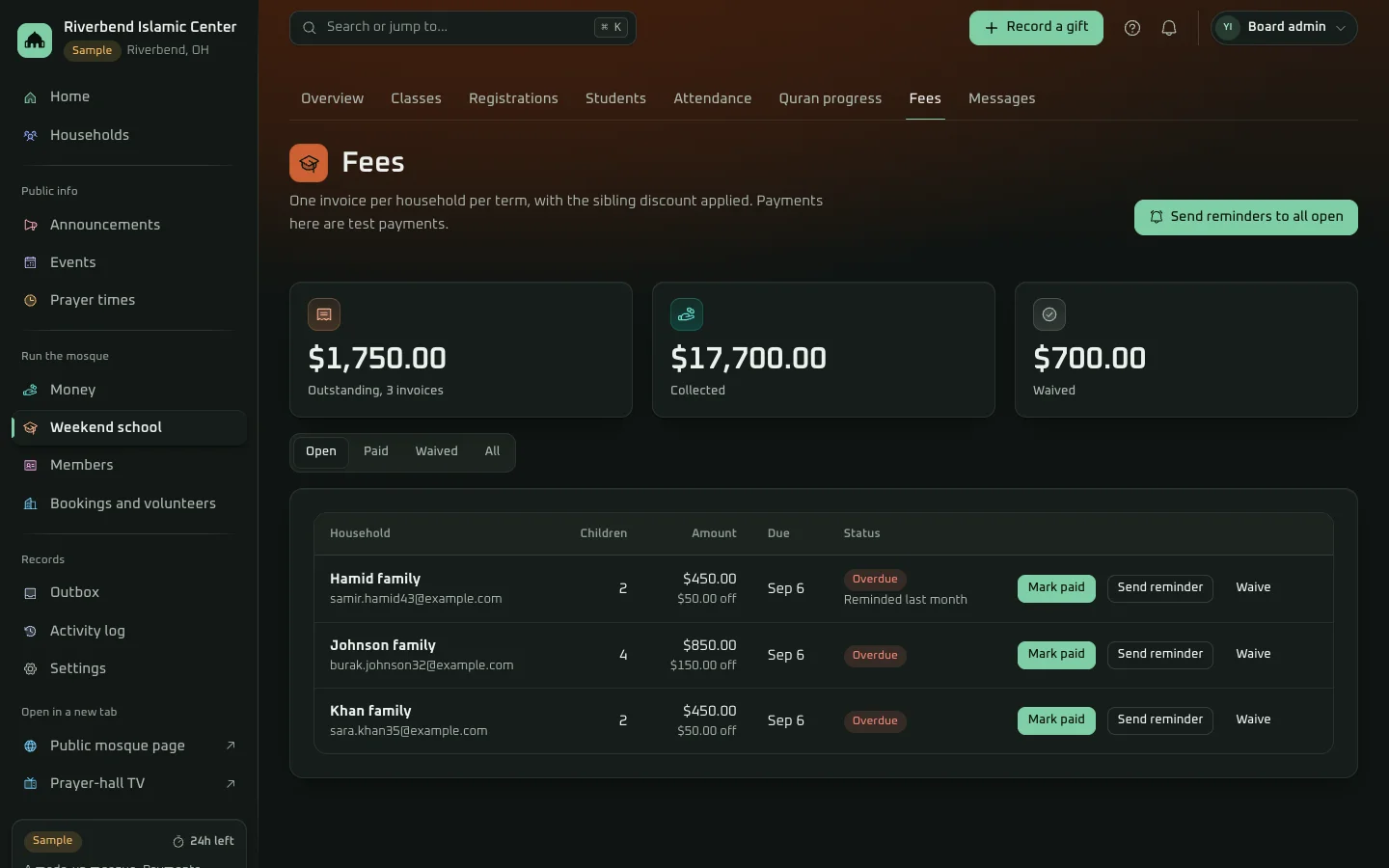Click the Waived card checkmark icon
The height and width of the screenshot is (868, 1389).
click(x=1049, y=314)
